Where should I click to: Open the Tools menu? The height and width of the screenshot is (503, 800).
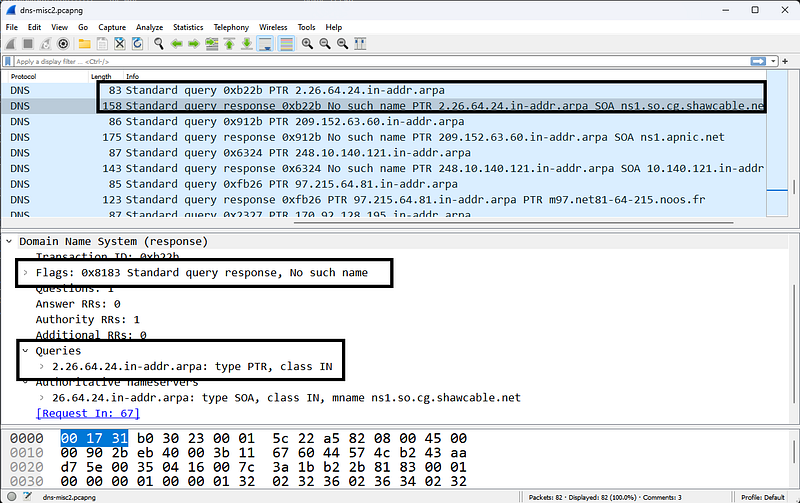306,27
